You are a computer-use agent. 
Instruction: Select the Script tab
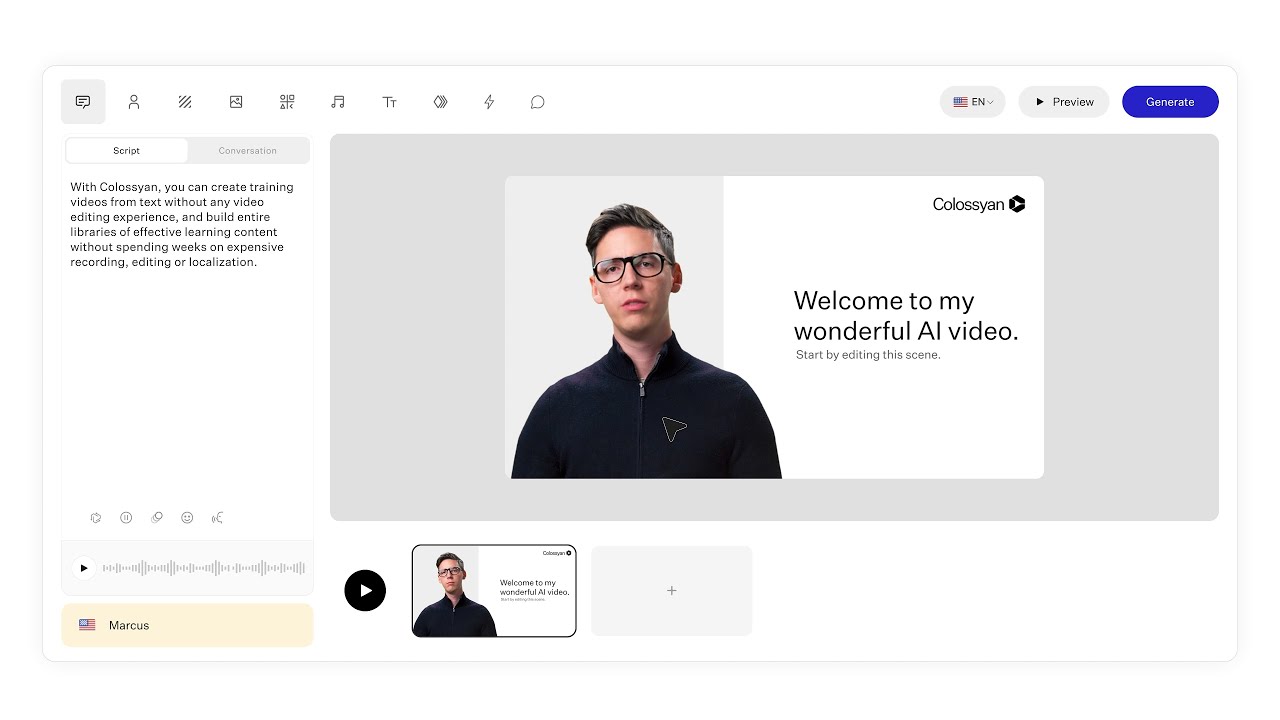click(x=127, y=151)
